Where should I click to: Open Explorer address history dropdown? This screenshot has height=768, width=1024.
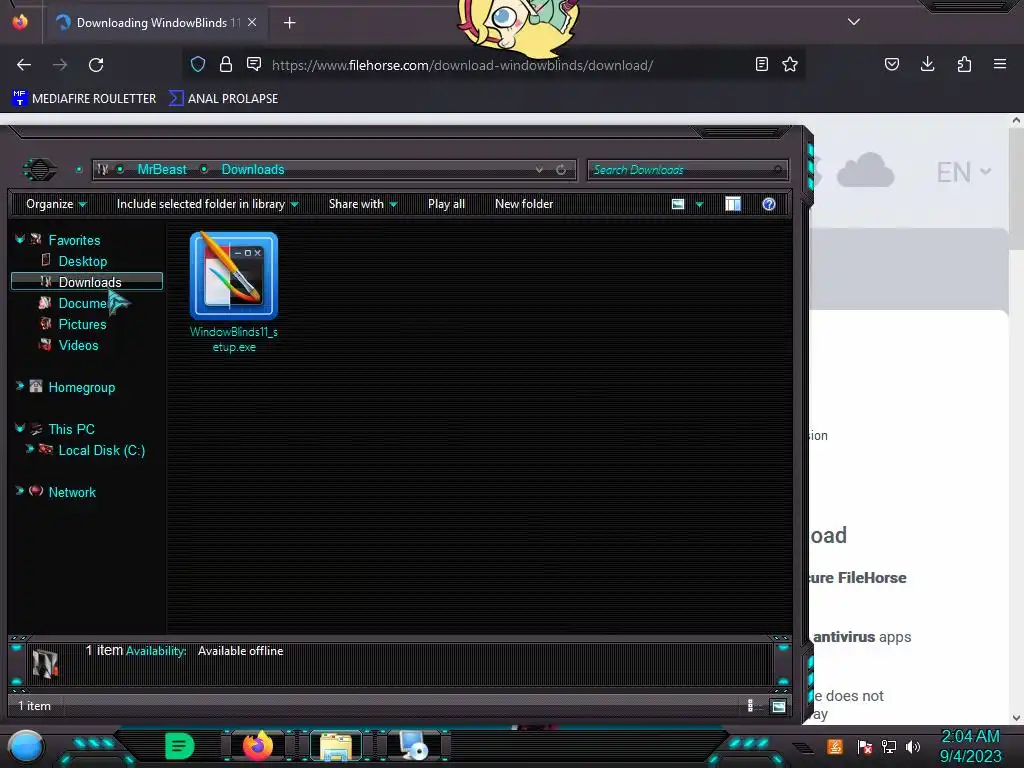tap(539, 170)
